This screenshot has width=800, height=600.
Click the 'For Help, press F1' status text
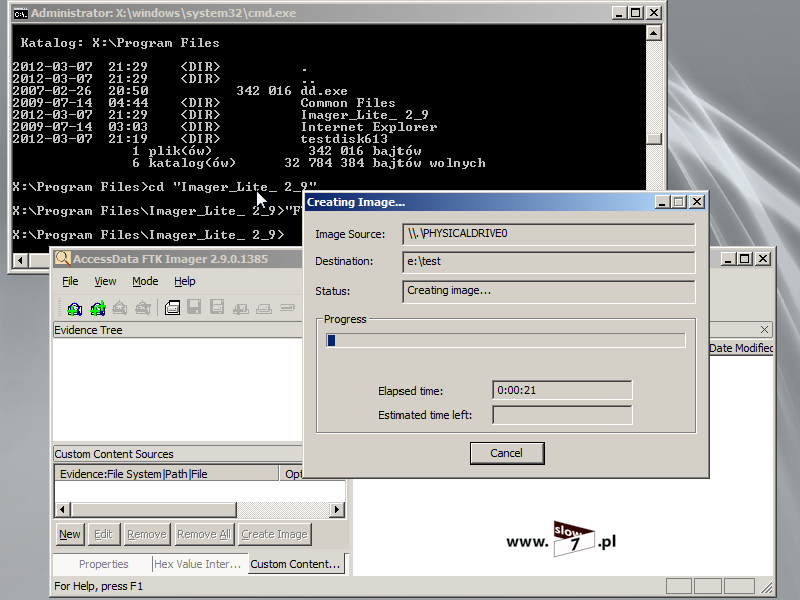[x=98, y=586]
